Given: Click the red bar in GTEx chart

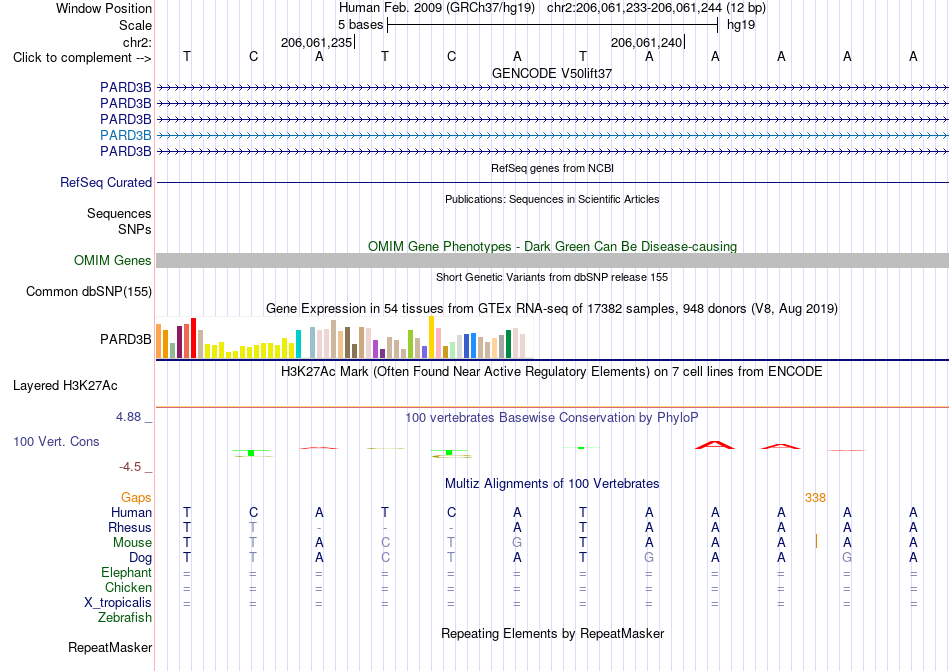Looking at the screenshot, I should tap(193, 338).
